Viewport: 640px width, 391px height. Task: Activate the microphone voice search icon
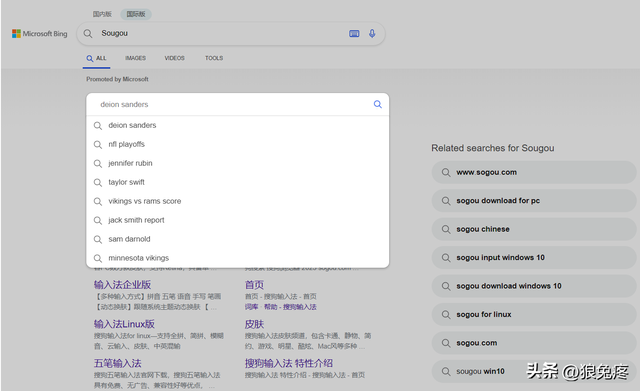[x=372, y=33]
